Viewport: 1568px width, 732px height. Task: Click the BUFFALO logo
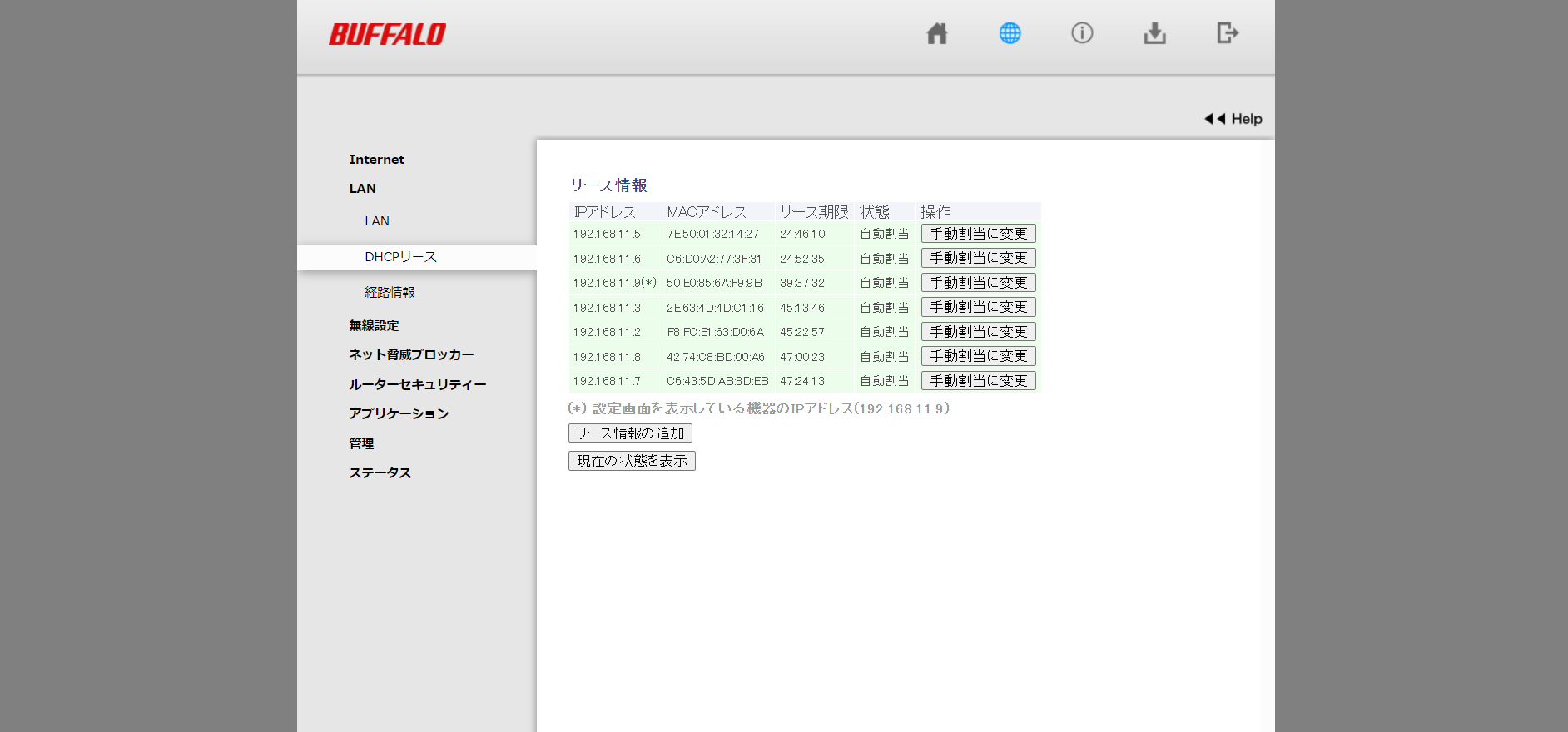click(387, 34)
